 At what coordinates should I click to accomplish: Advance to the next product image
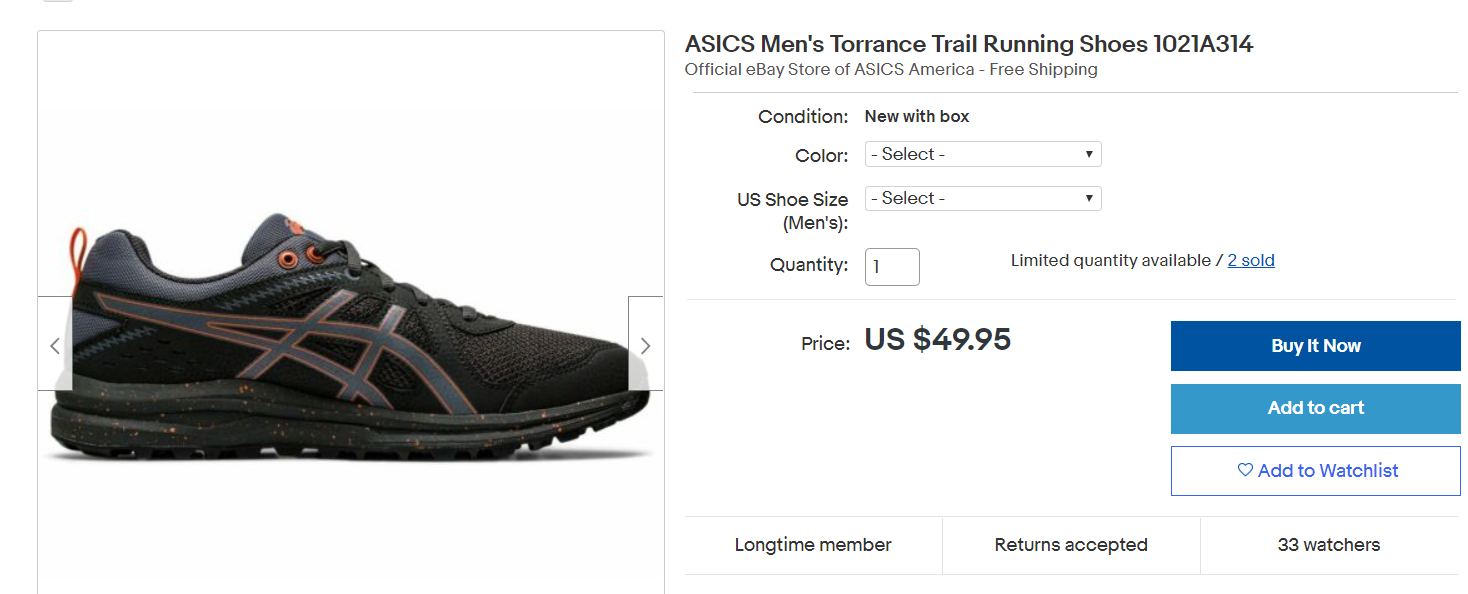click(x=645, y=345)
